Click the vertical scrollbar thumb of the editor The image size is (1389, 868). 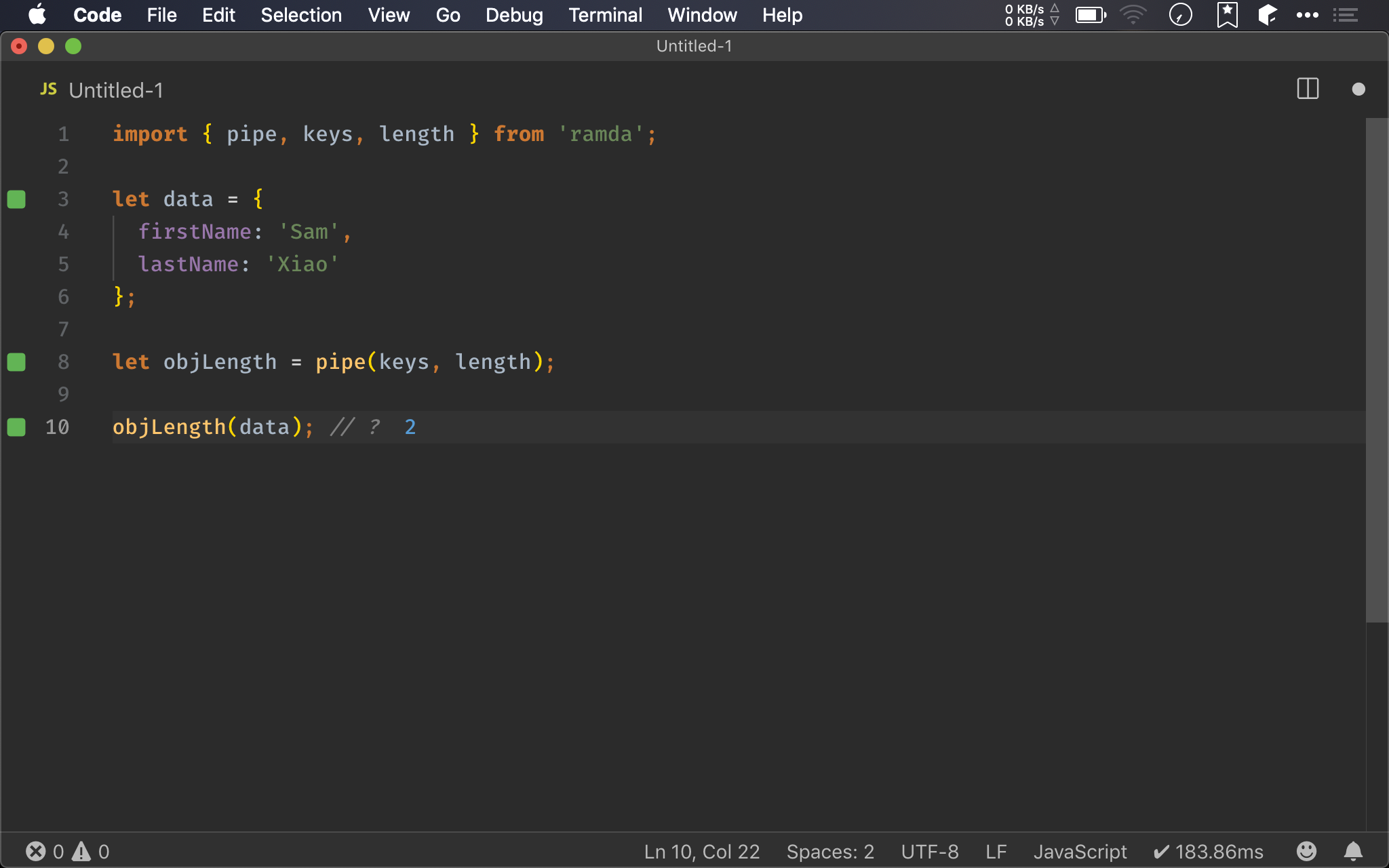coord(1377,370)
